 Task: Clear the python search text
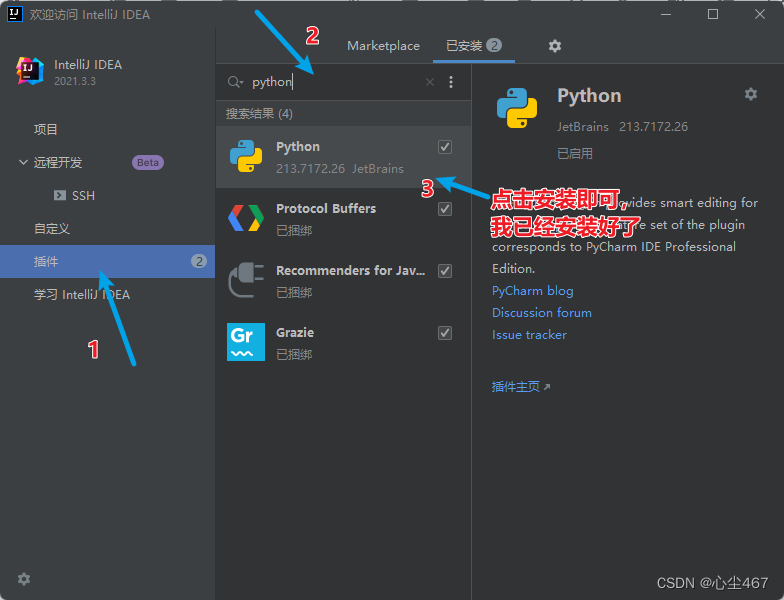tap(430, 82)
